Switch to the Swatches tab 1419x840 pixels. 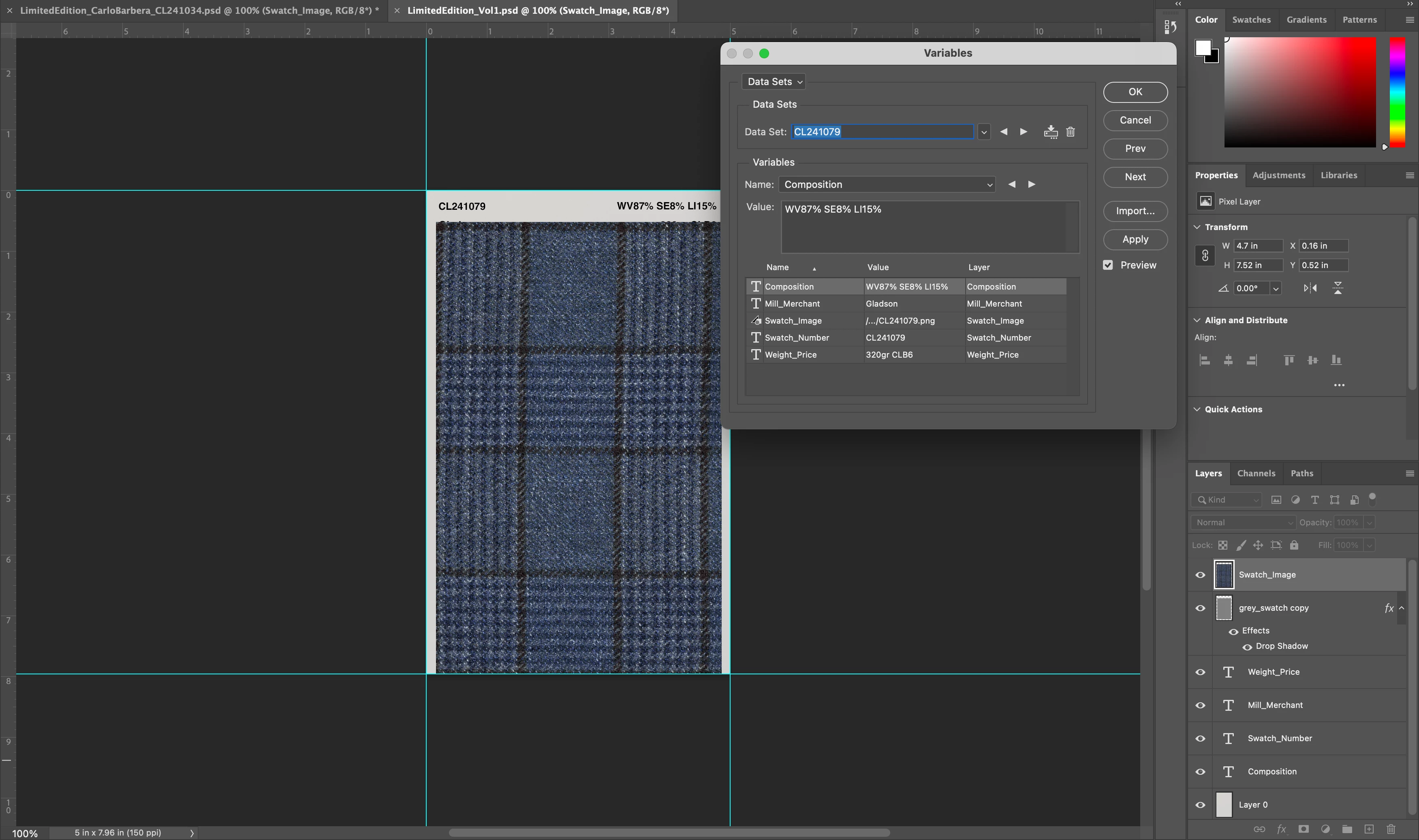[x=1251, y=19]
